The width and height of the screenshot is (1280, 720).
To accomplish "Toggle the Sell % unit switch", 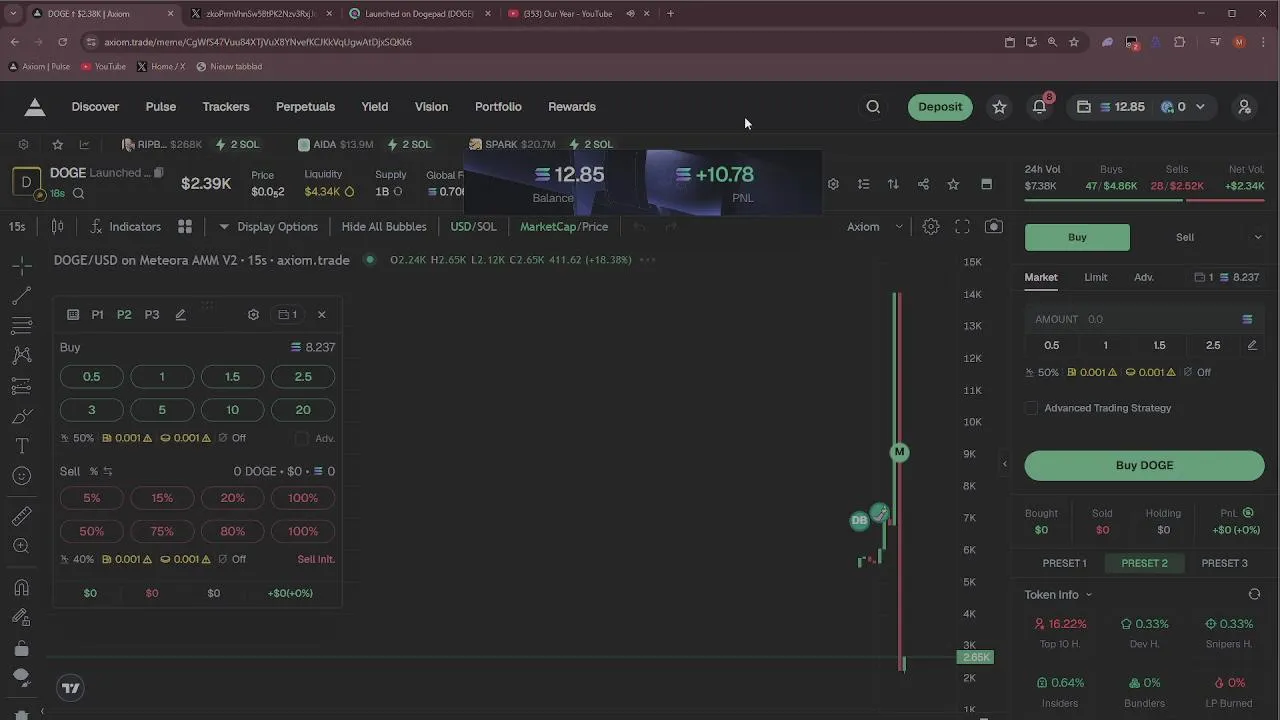I will (x=107, y=471).
